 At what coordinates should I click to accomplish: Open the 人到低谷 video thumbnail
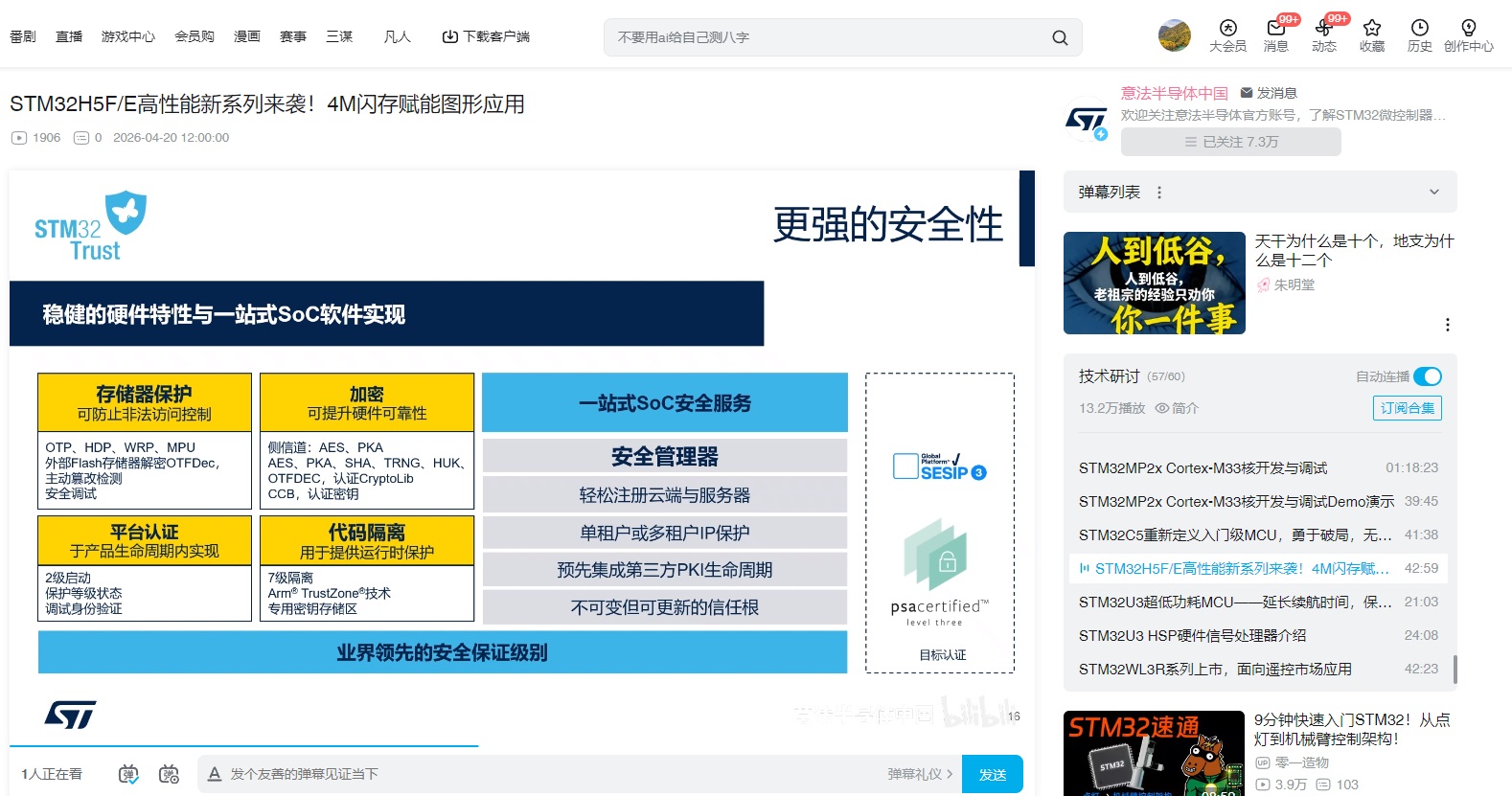(x=1155, y=283)
